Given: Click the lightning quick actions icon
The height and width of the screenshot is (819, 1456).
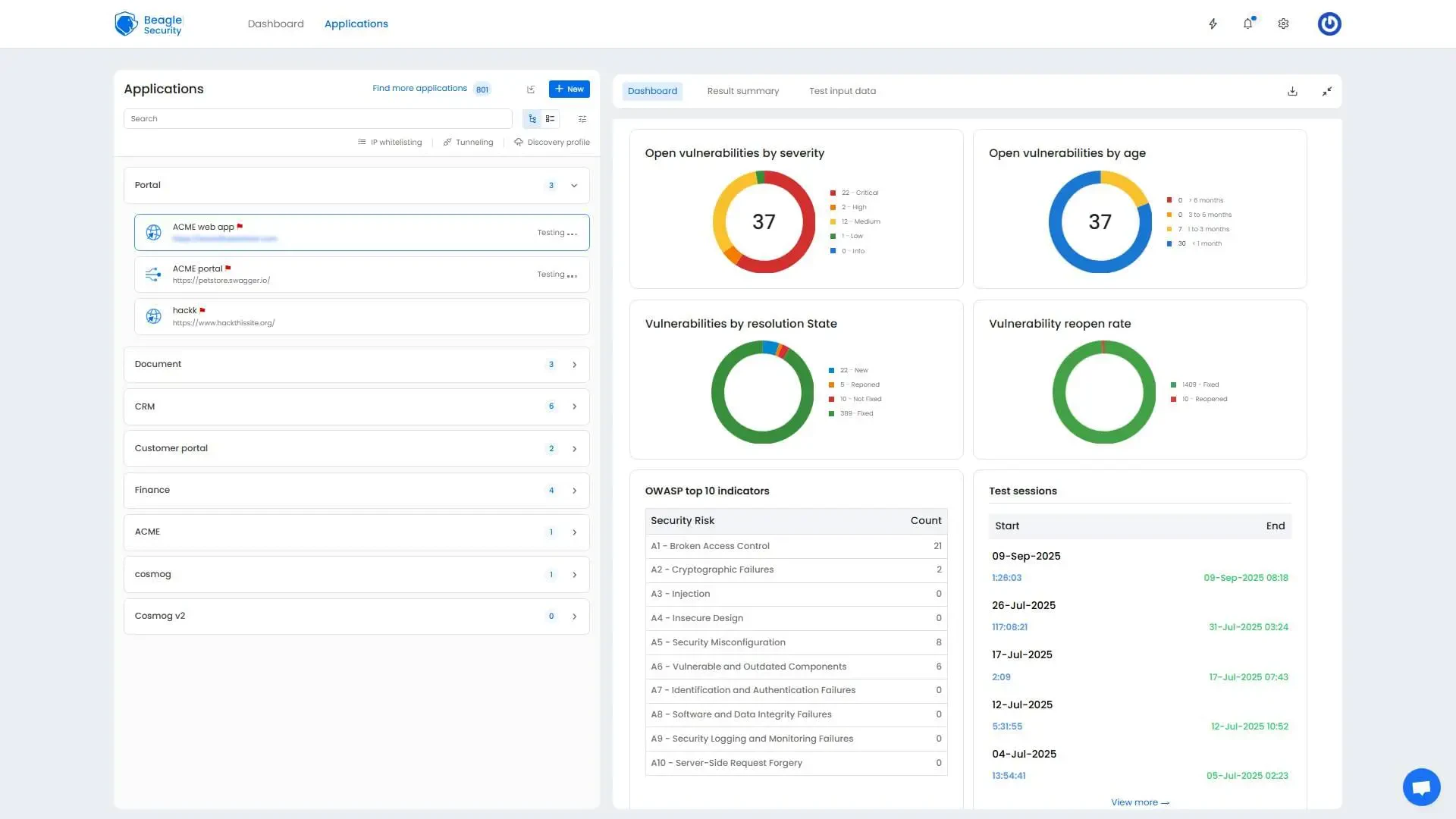Looking at the screenshot, I should [1213, 24].
